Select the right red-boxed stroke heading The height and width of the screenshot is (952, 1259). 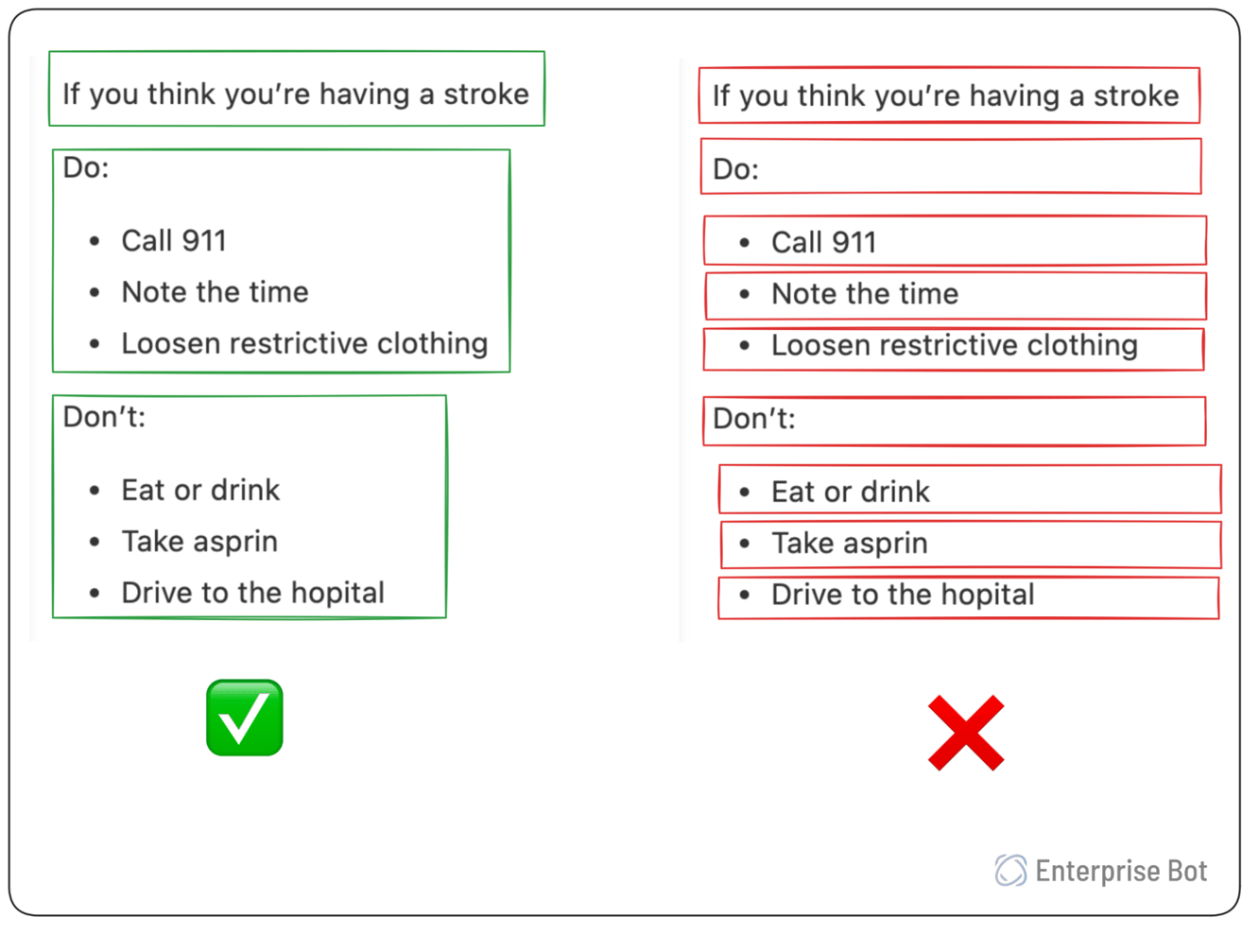click(945, 95)
